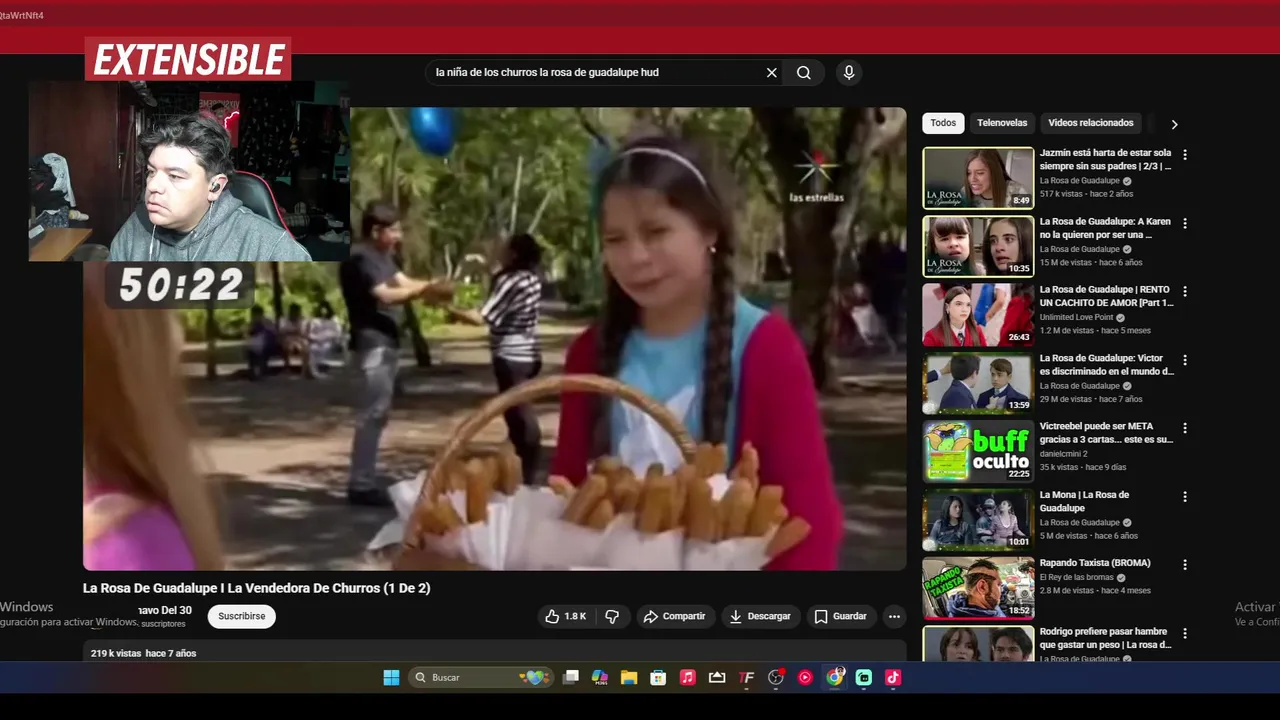Open the buff oculto video thumbnail

pyautogui.click(x=978, y=451)
